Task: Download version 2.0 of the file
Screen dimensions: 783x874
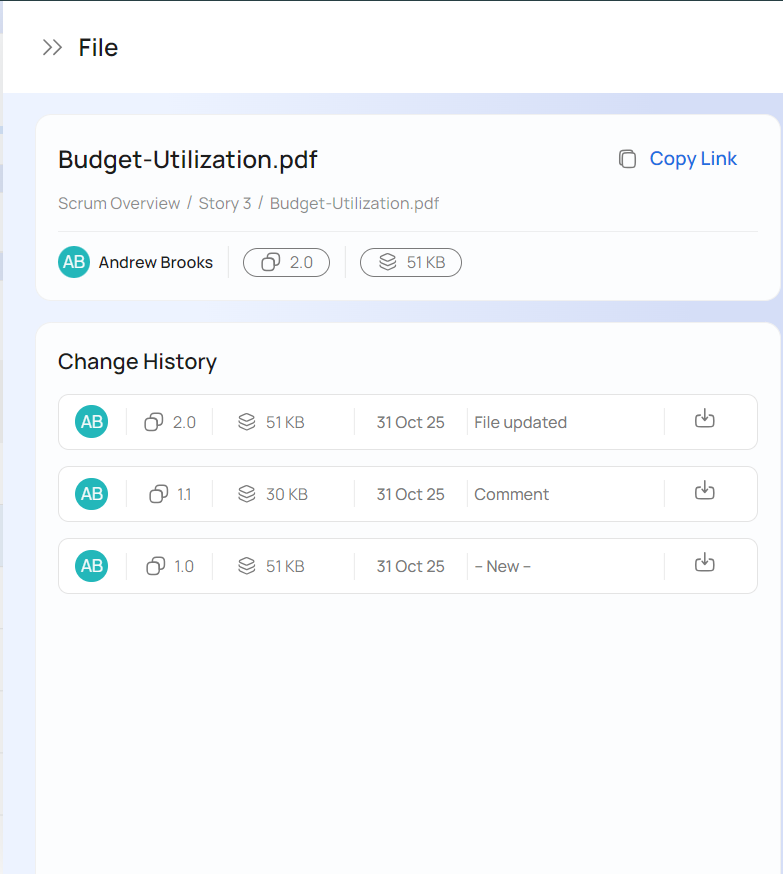Action: 705,419
